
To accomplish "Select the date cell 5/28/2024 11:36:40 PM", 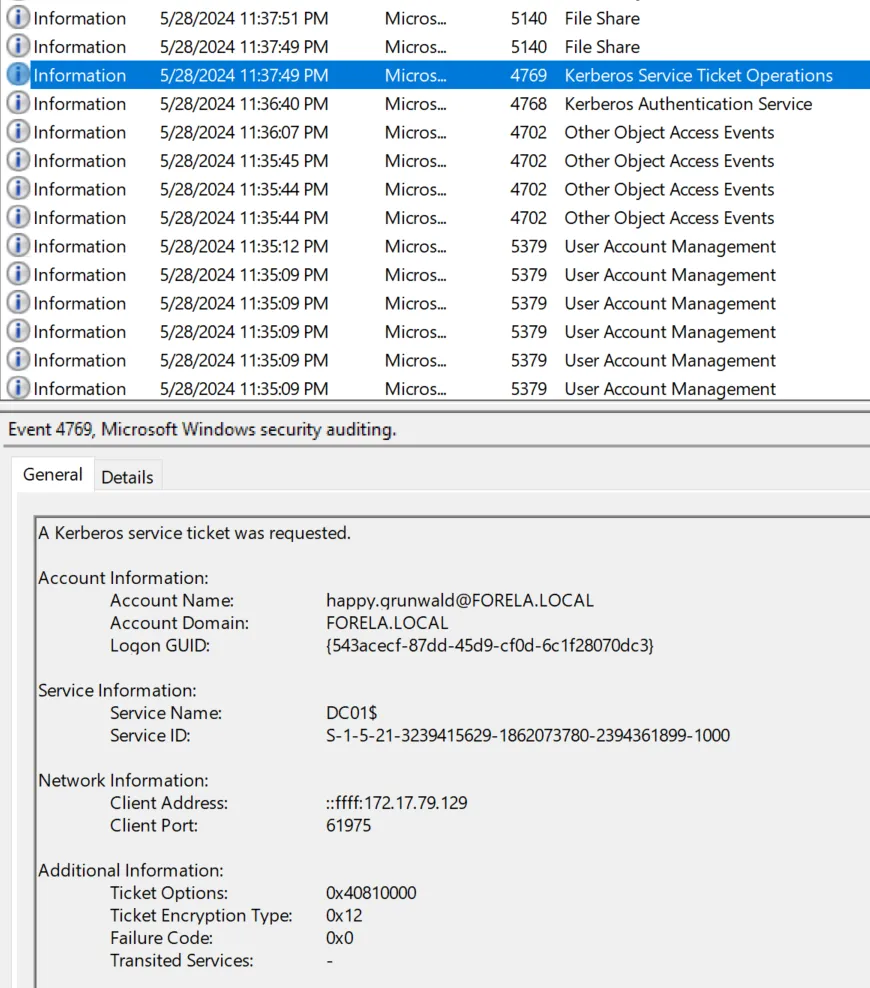I will tap(244, 104).
